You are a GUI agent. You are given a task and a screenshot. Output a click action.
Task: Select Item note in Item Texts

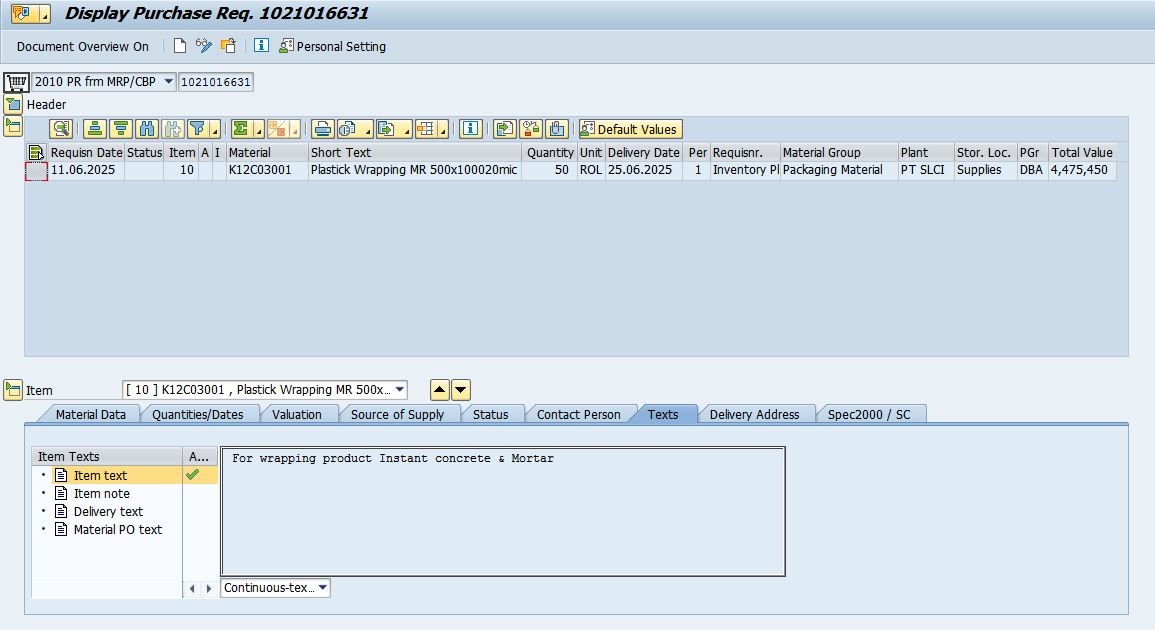102,494
